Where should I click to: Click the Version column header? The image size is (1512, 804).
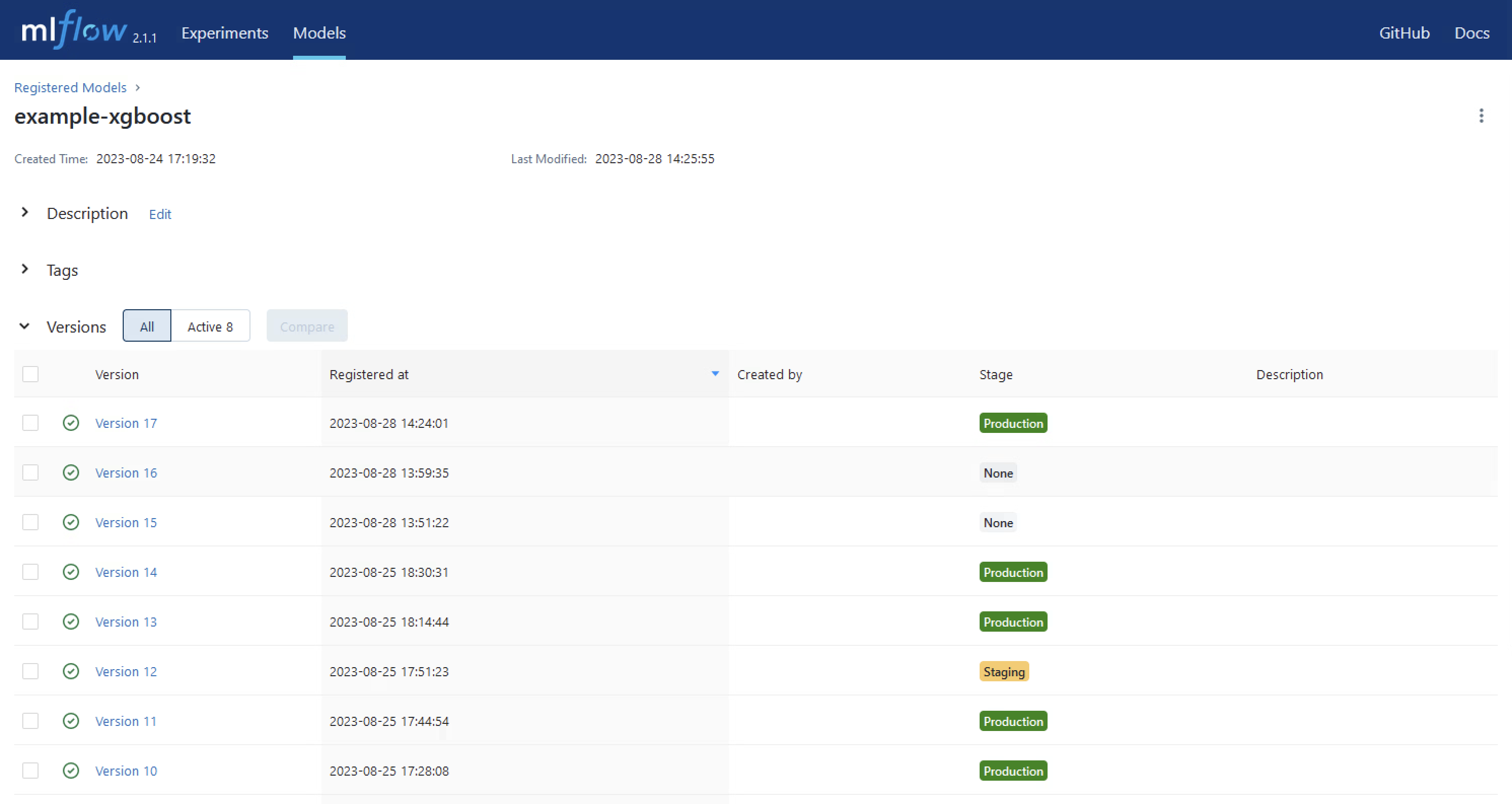(x=117, y=375)
